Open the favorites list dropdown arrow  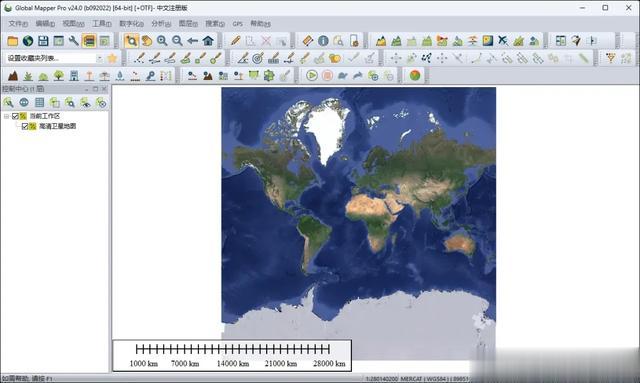(x=100, y=58)
